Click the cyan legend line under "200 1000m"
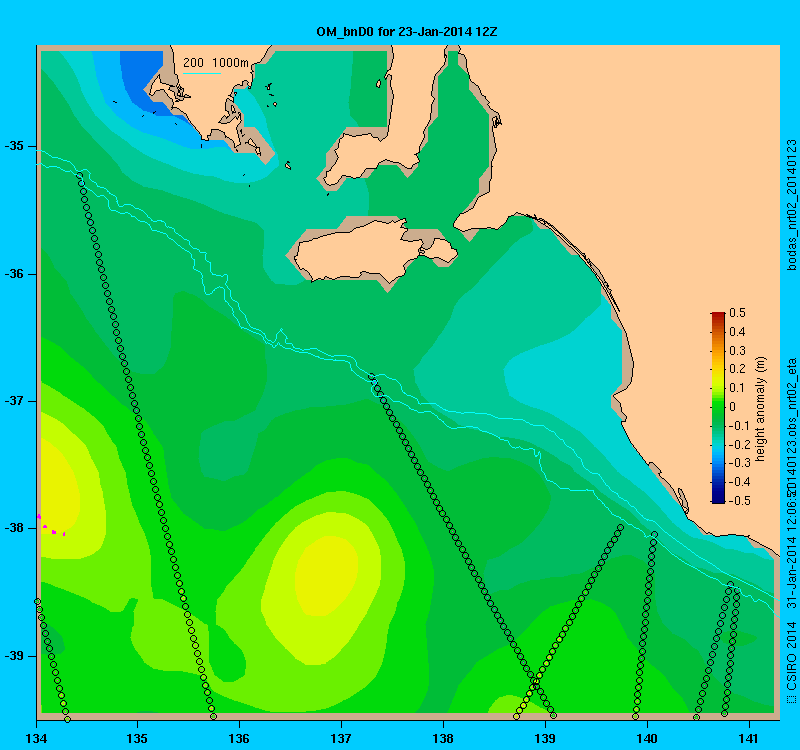800x750 pixels. click(x=202, y=73)
